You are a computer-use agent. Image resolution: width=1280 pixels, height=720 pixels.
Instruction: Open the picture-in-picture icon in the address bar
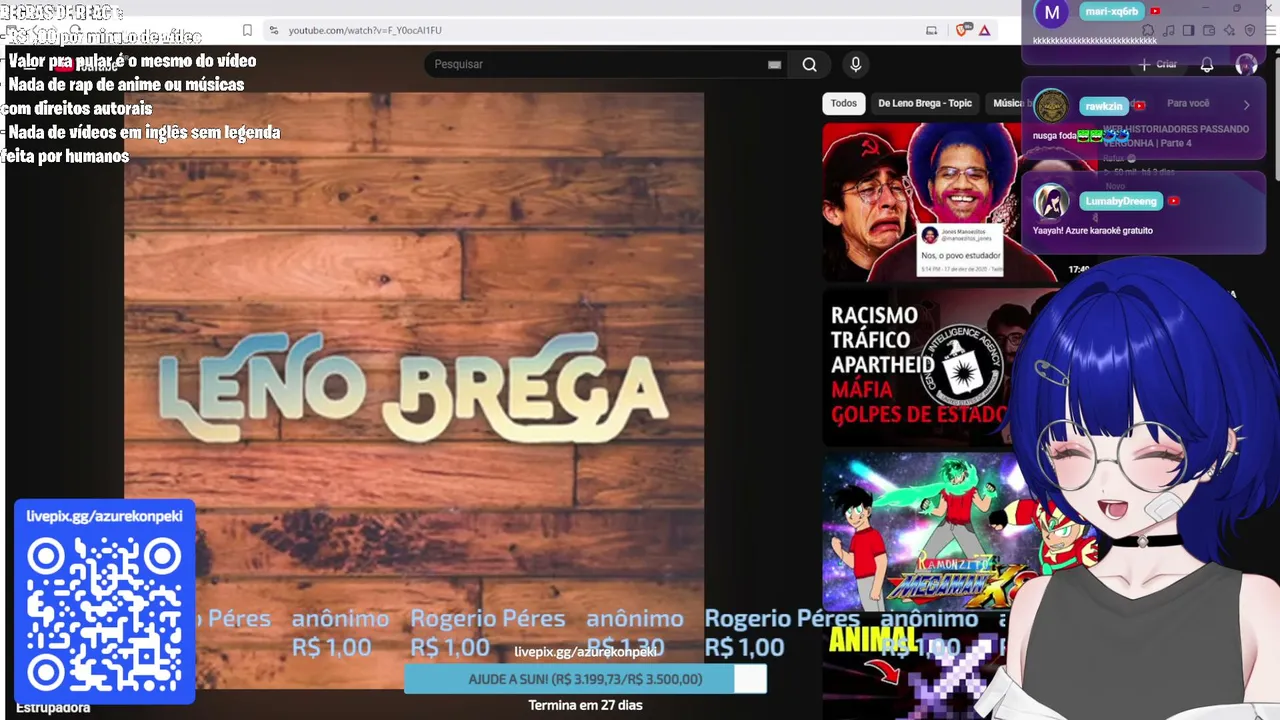[x=932, y=30]
